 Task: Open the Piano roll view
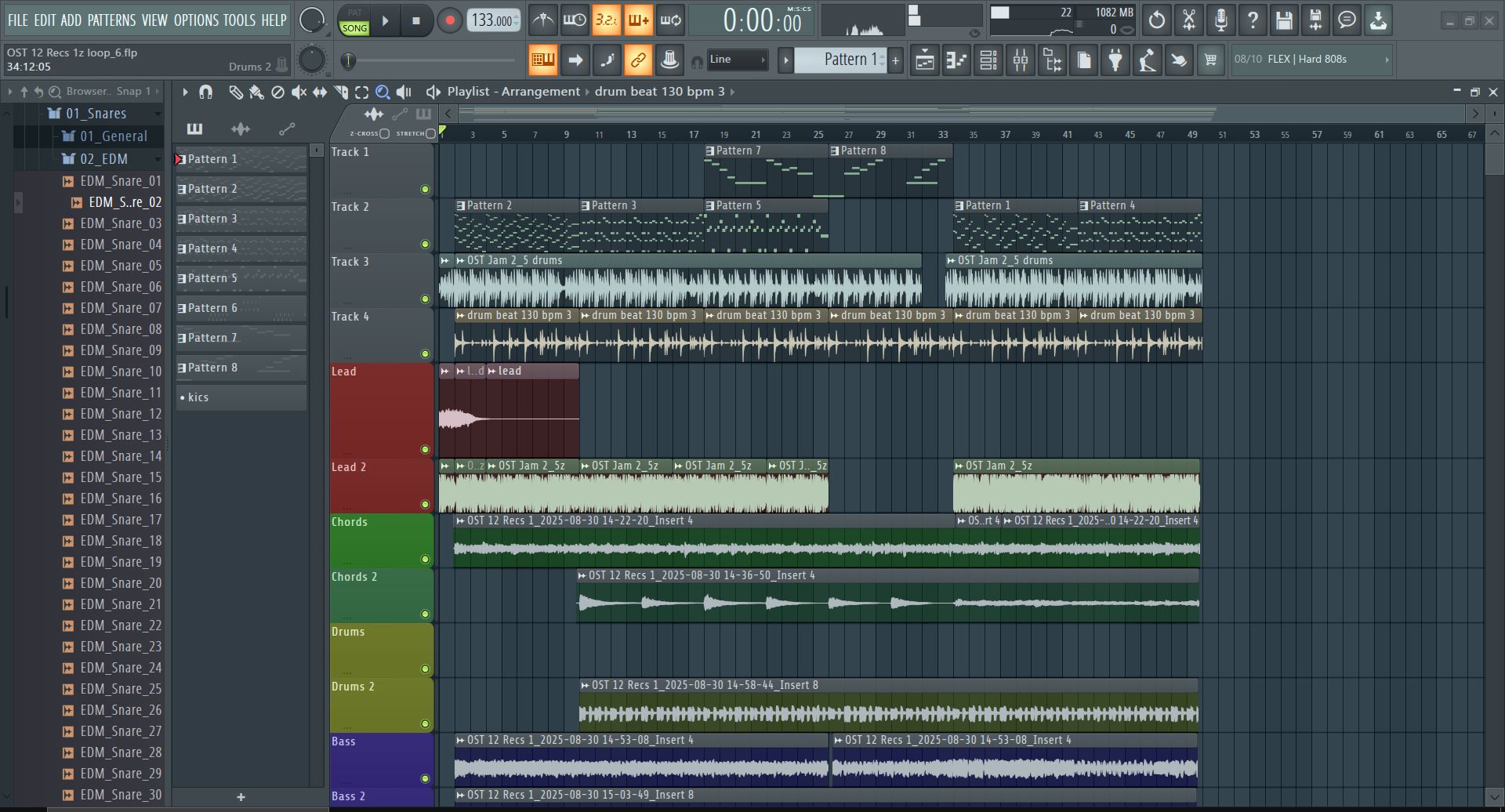[x=956, y=60]
